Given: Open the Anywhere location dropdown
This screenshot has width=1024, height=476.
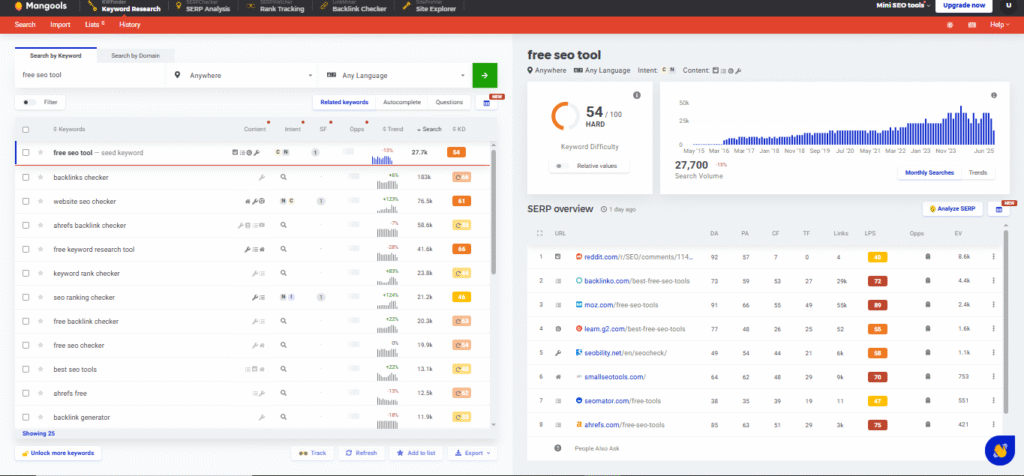Looking at the screenshot, I should pyautogui.click(x=243, y=75).
